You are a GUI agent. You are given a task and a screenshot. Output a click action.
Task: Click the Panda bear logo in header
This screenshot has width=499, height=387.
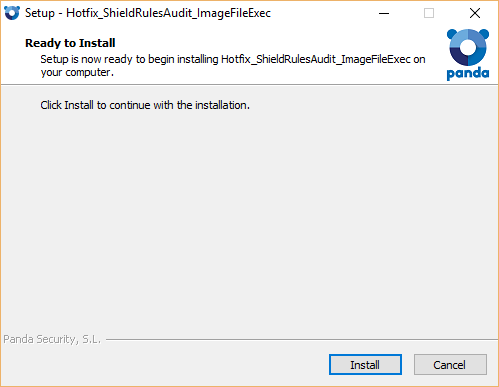click(468, 47)
